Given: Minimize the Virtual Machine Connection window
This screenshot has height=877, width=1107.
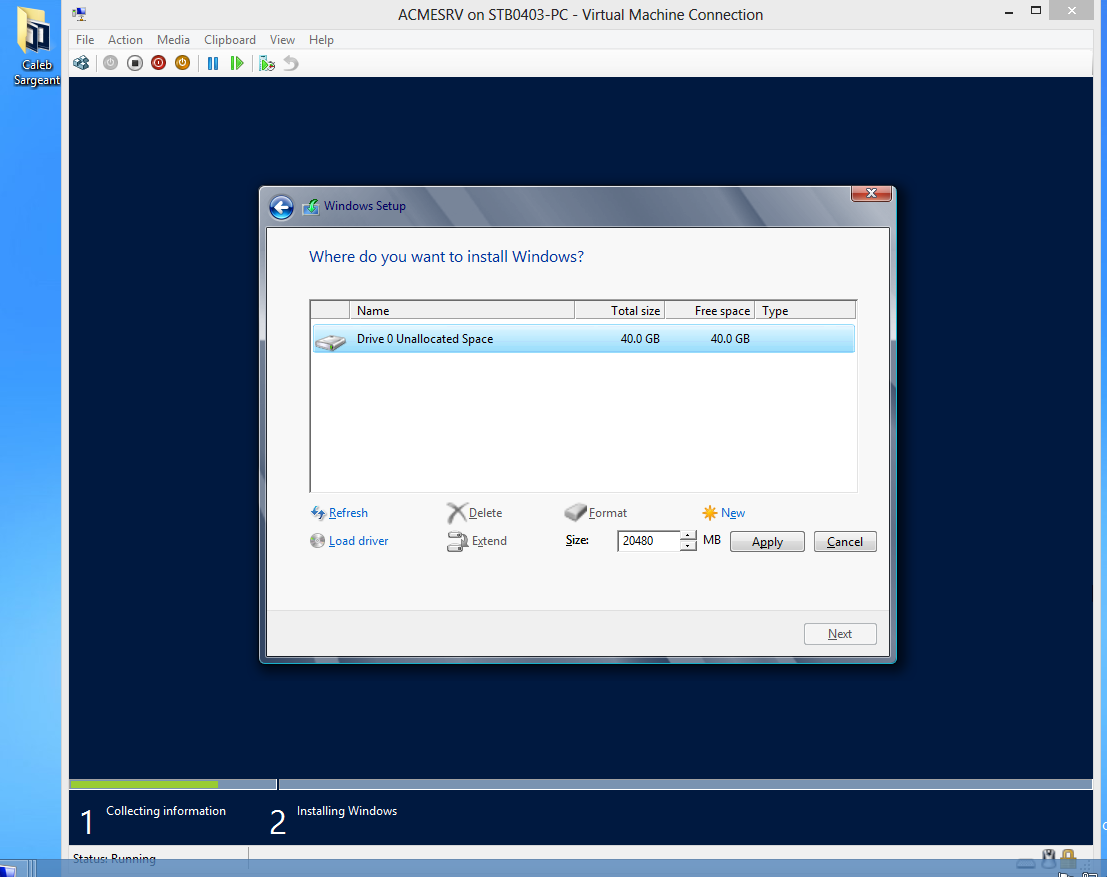Looking at the screenshot, I should tap(1009, 12).
